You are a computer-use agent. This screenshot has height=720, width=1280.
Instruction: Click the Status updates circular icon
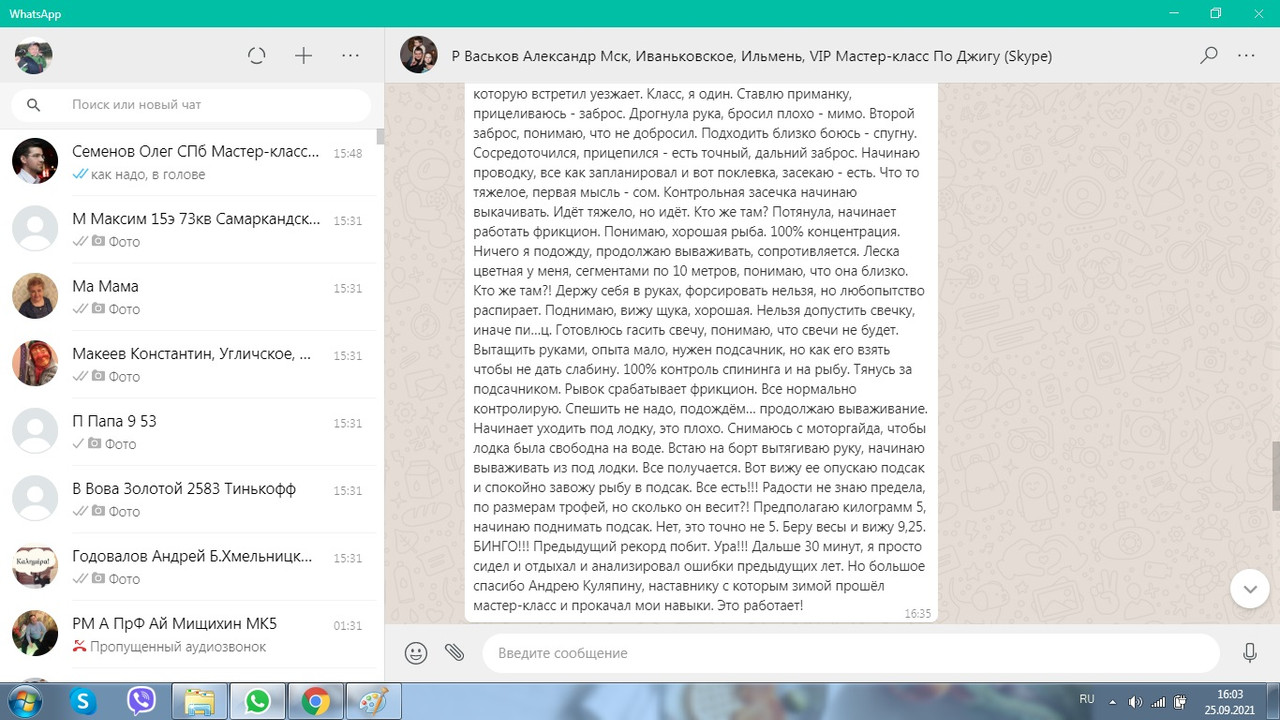[x=256, y=55]
